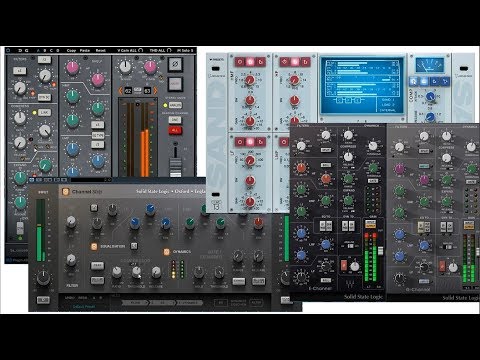Select the INPUT/OUTPUT meter selector in E-Channel
Image resolution: width=480 pixels, height=360 pixels.
370,224
